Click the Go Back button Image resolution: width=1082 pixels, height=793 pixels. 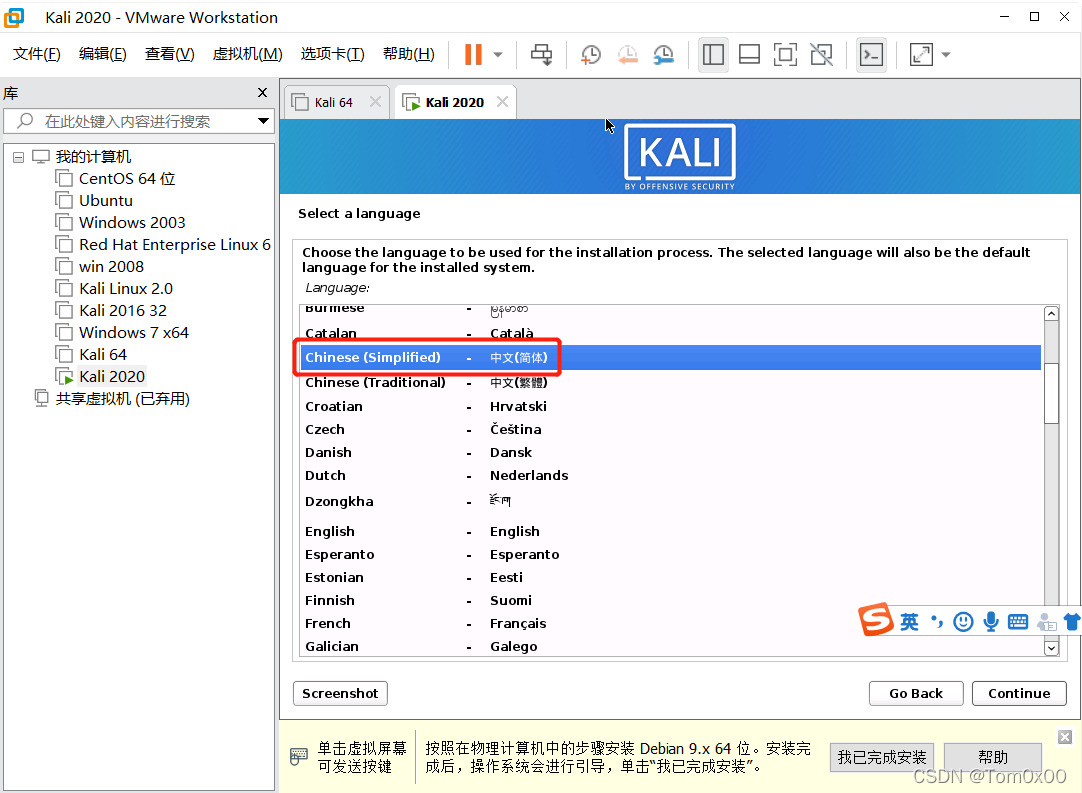pos(916,694)
